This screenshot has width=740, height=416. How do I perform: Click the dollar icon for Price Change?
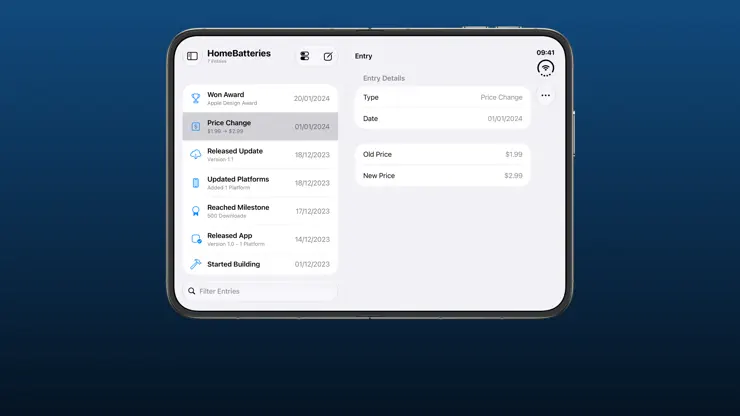pos(195,127)
